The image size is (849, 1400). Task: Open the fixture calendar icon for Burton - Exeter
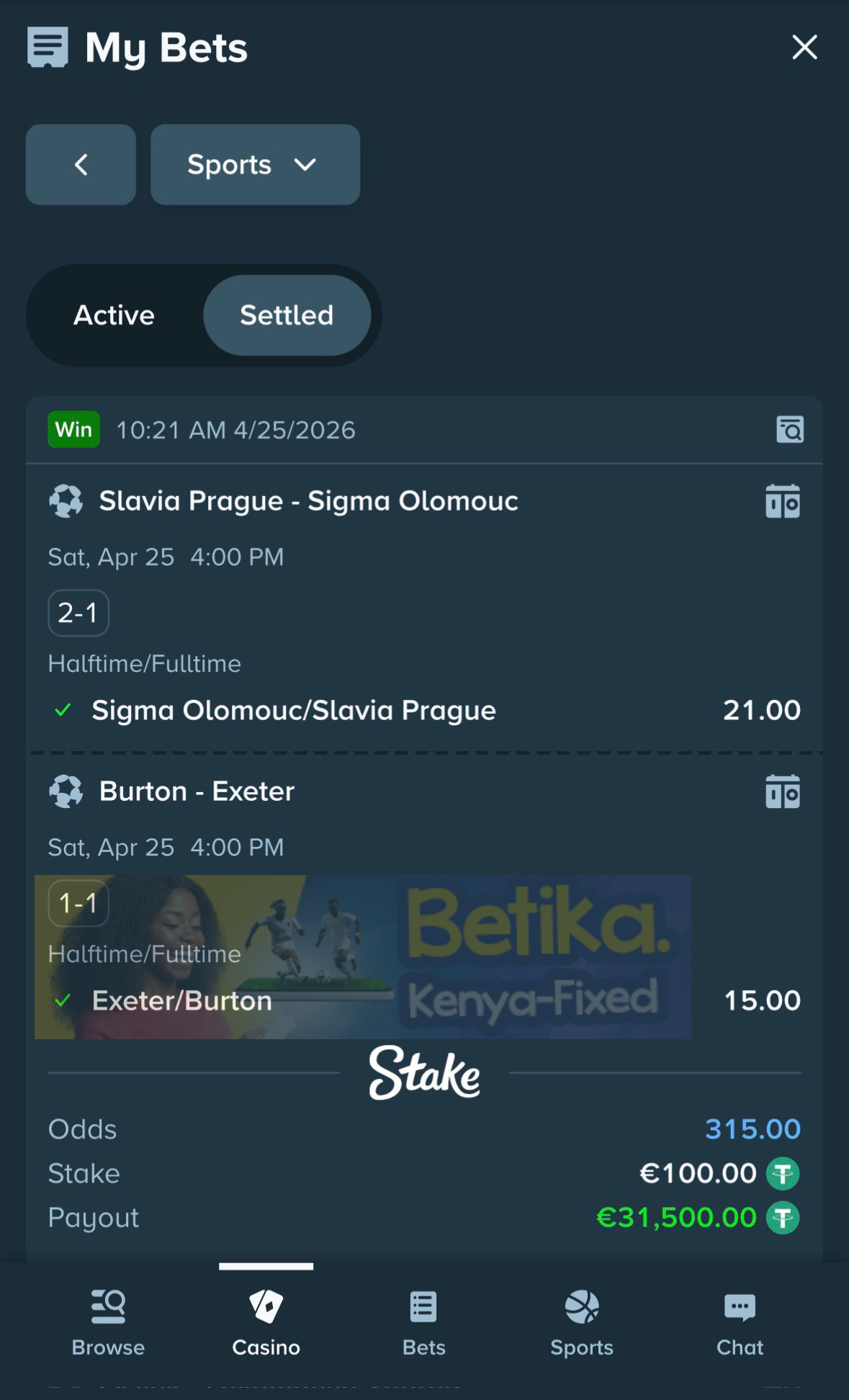pos(783,791)
